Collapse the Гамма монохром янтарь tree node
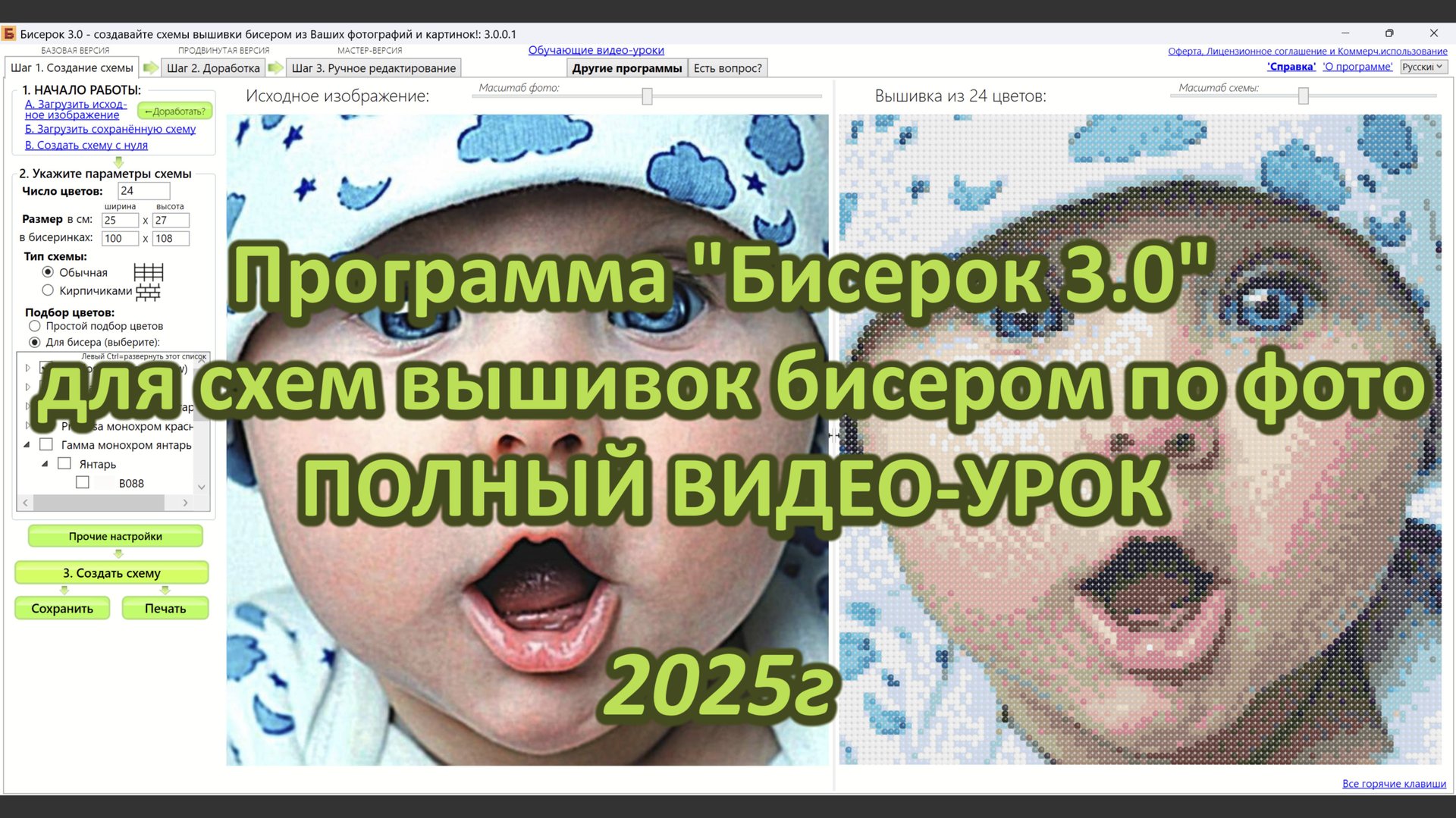The height and width of the screenshot is (818, 1456). (x=27, y=445)
